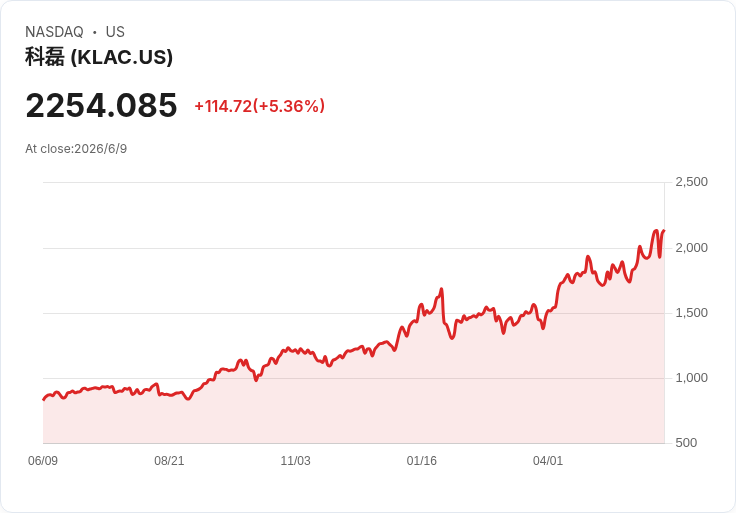Click the 2,000 price axis label
Screen dimensions: 736x513
click(691, 247)
